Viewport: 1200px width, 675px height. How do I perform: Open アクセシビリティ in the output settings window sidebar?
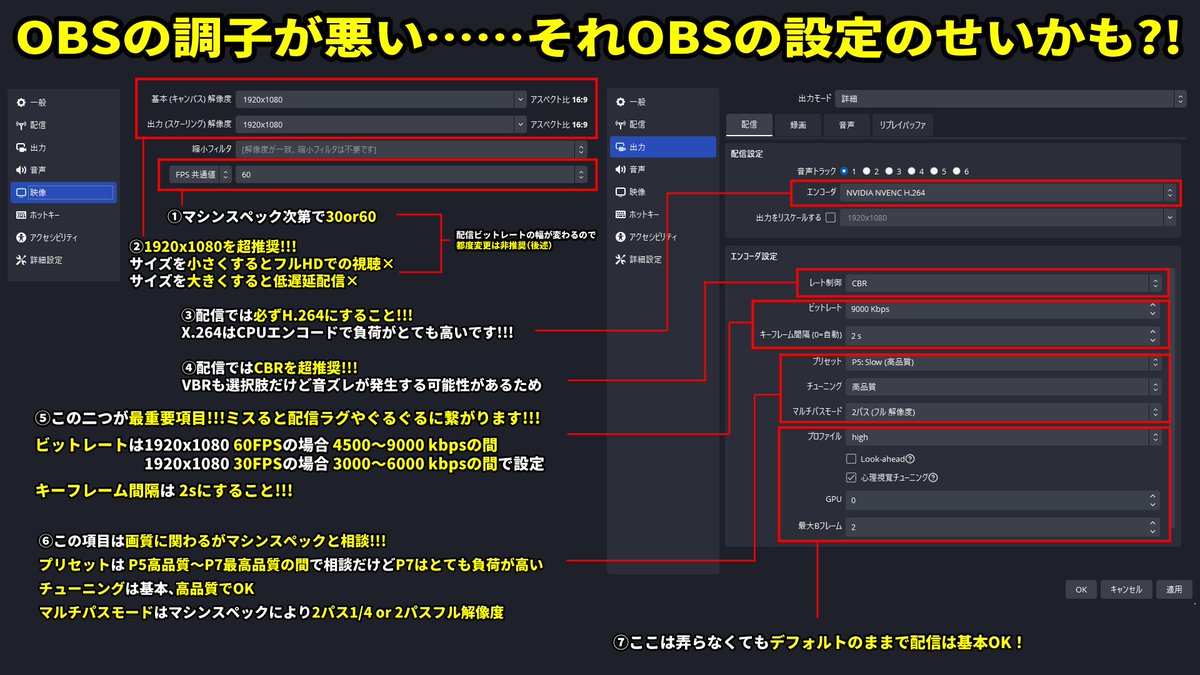pos(662,236)
